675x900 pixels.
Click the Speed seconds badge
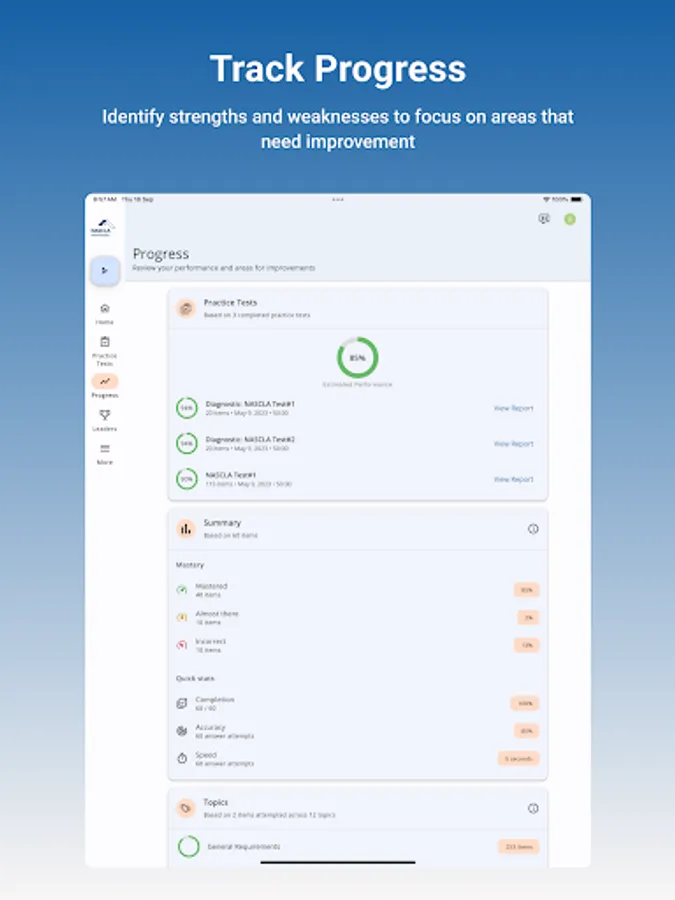518,758
